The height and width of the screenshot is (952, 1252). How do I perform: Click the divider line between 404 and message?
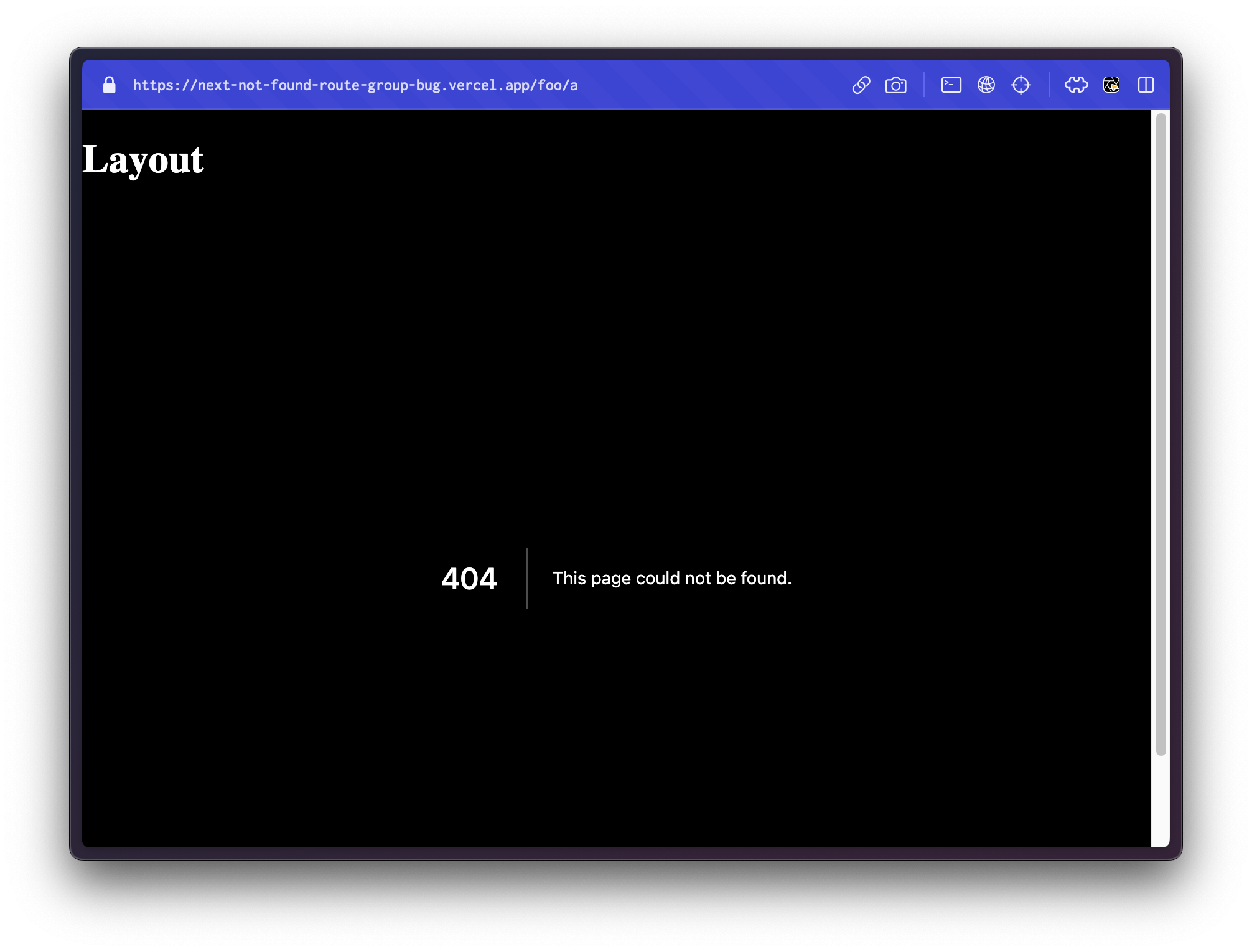[527, 579]
